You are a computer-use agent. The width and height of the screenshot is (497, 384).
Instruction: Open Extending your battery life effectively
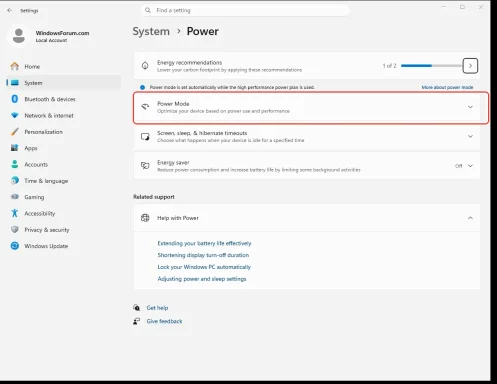point(204,243)
